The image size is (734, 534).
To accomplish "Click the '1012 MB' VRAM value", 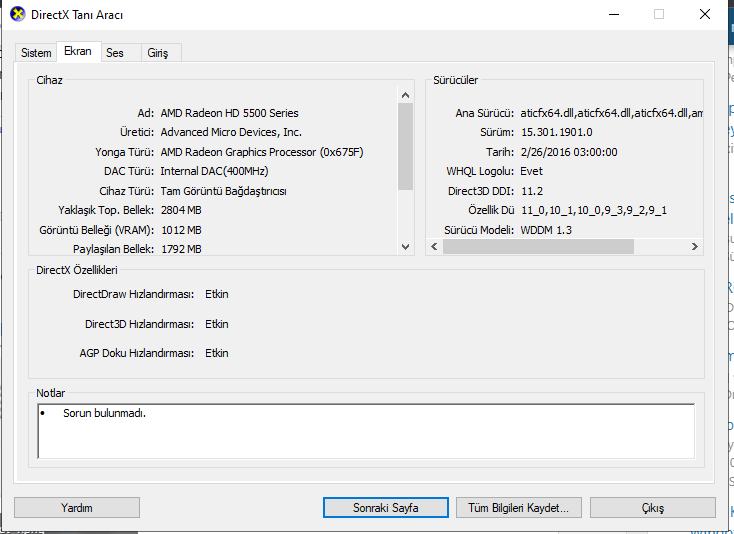I will [181, 230].
